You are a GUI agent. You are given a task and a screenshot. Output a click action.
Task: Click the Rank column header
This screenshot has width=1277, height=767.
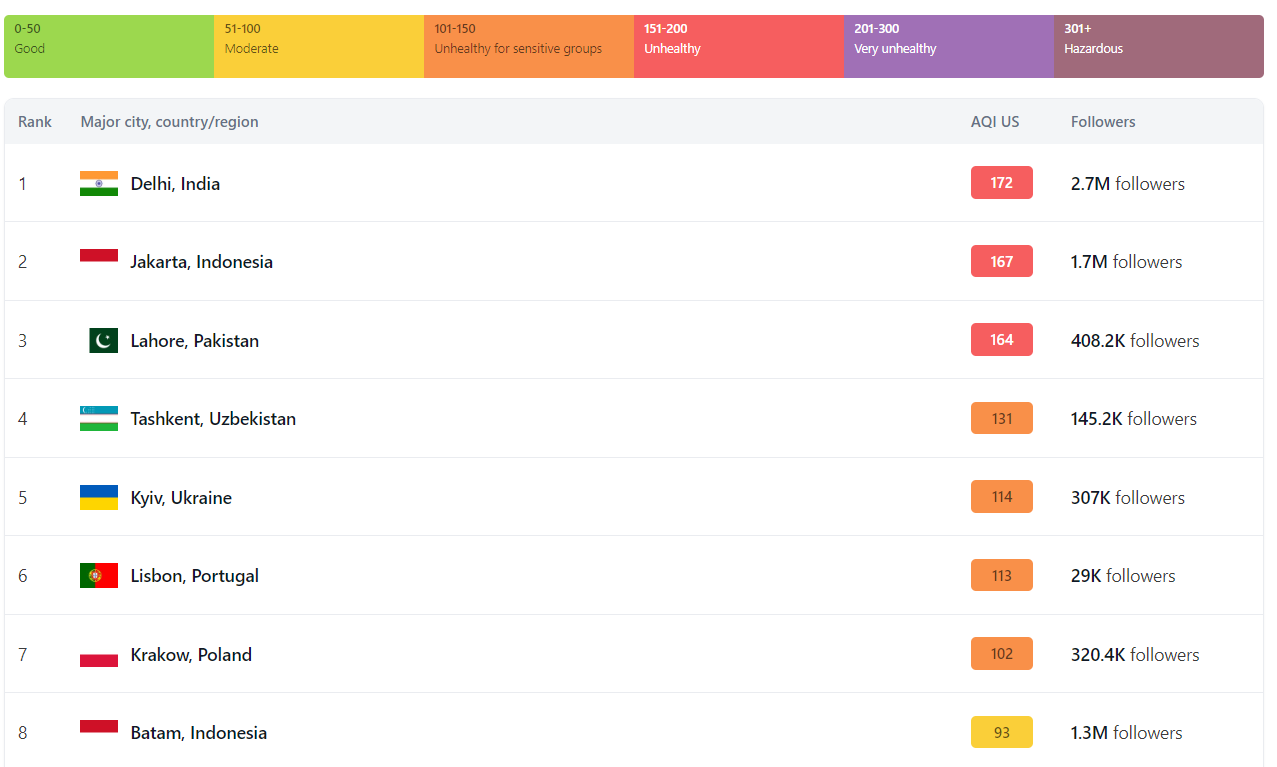[x=35, y=122]
